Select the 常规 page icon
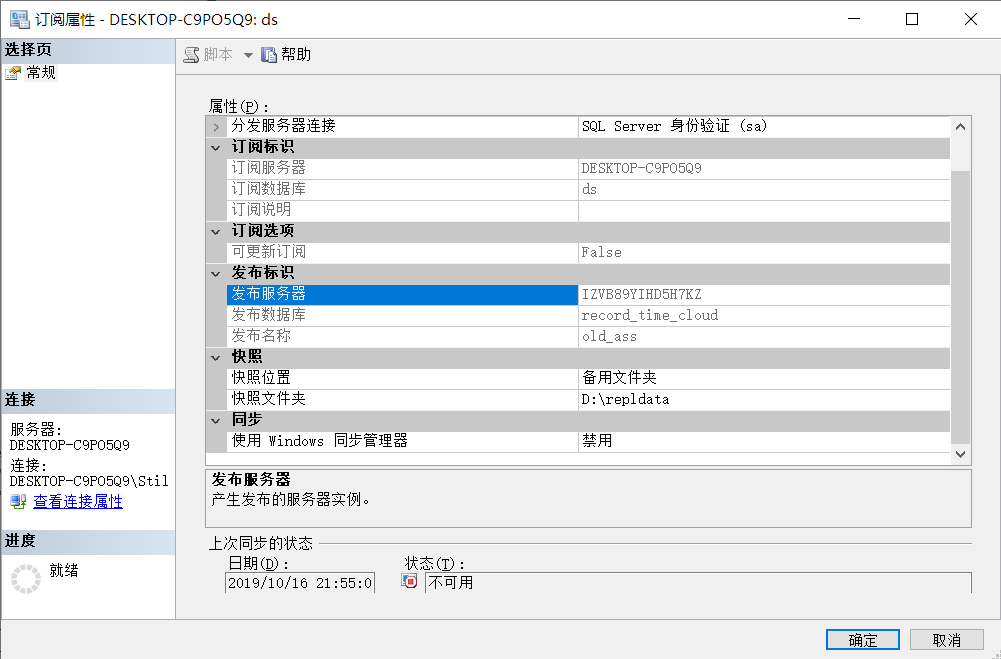Image resolution: width=1001 pixels, height=659 pixels. coord(14,73)
